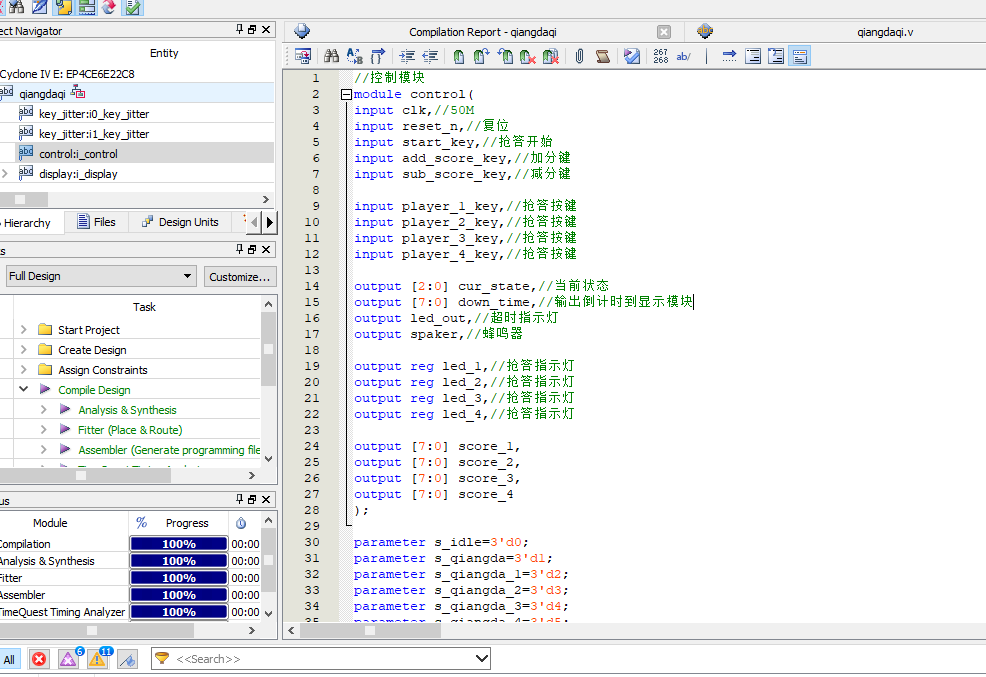
Task: Switch to Compilation Report tab
Action: pos(482,32)
